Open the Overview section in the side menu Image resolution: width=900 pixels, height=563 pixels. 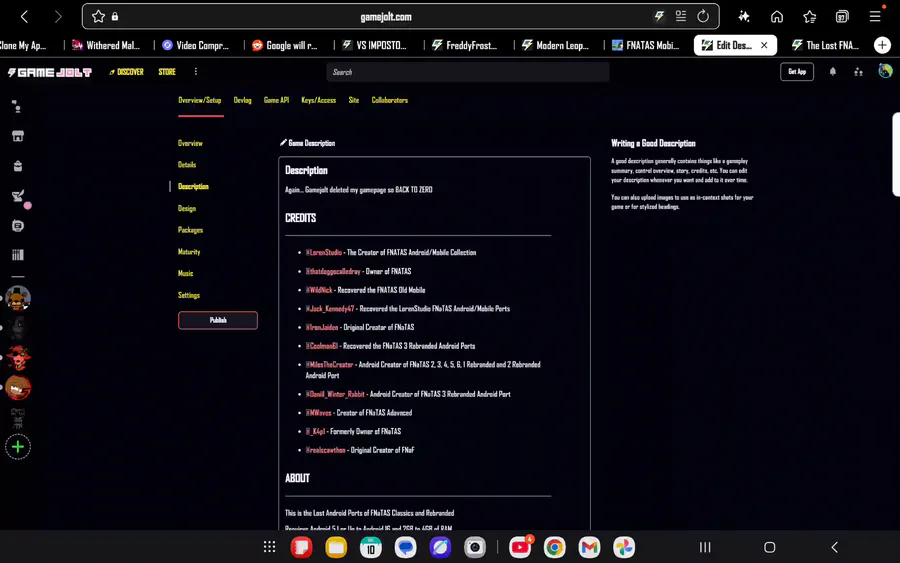click(x=190, y=143)
